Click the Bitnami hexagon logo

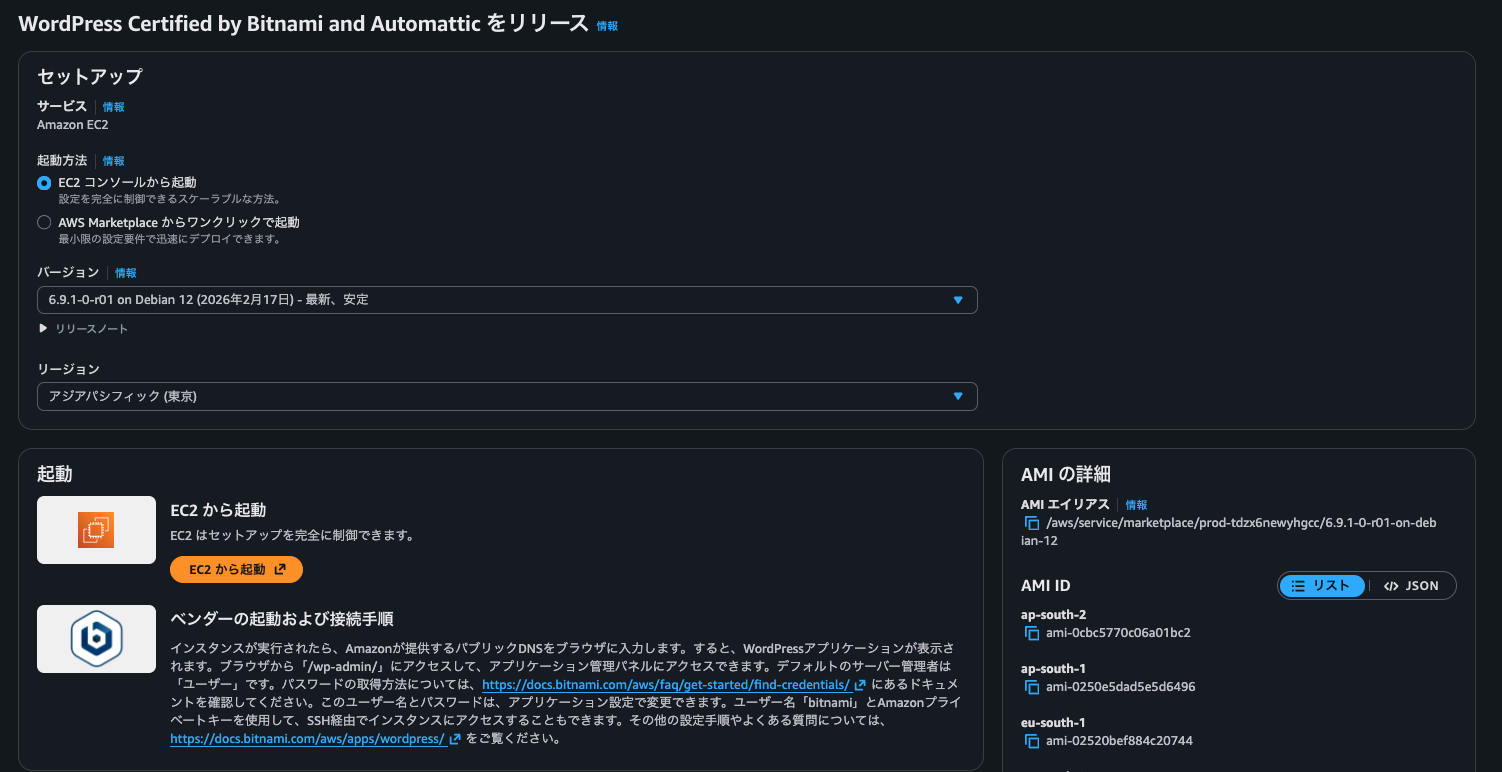(x=96, y=638)
